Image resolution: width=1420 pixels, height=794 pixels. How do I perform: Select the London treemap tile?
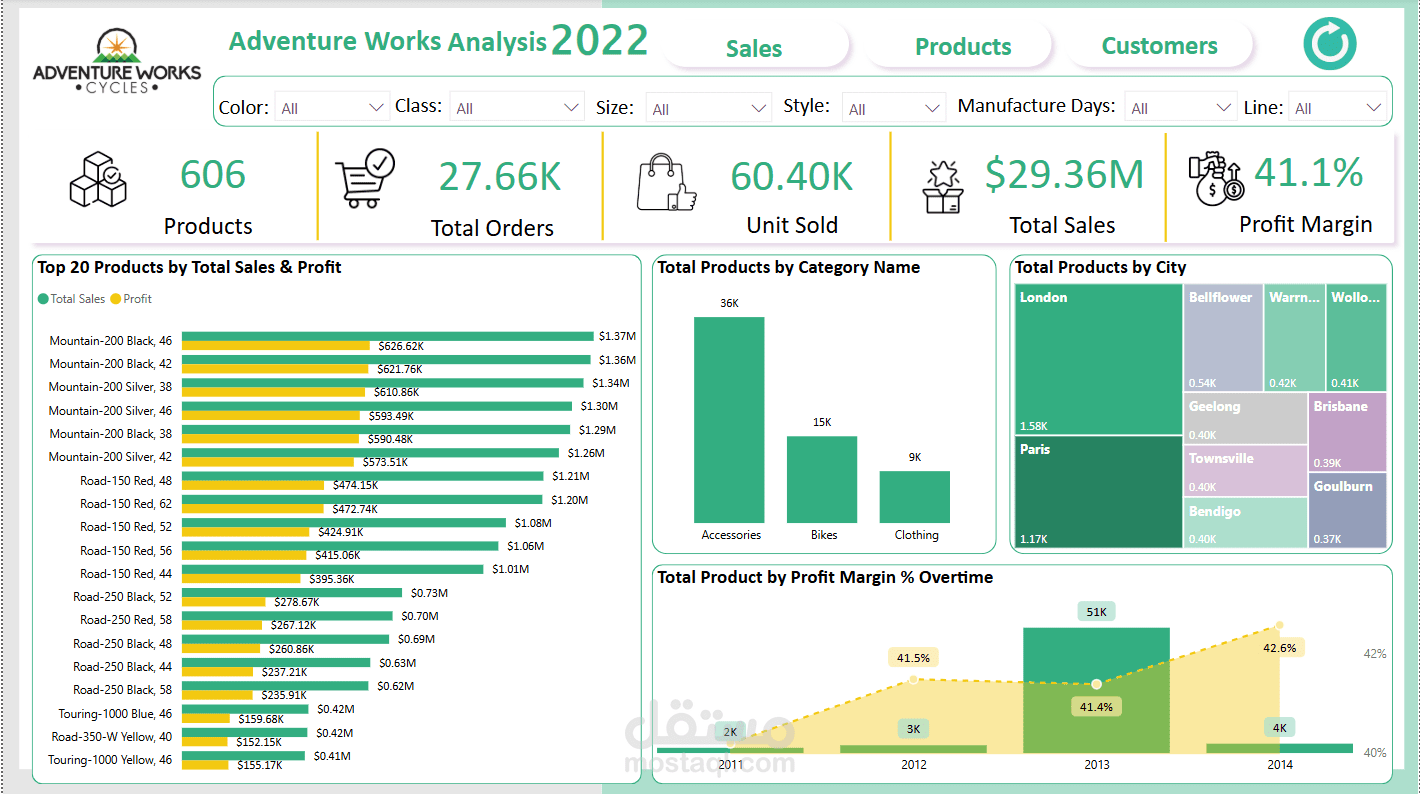tap(1098, 360)
